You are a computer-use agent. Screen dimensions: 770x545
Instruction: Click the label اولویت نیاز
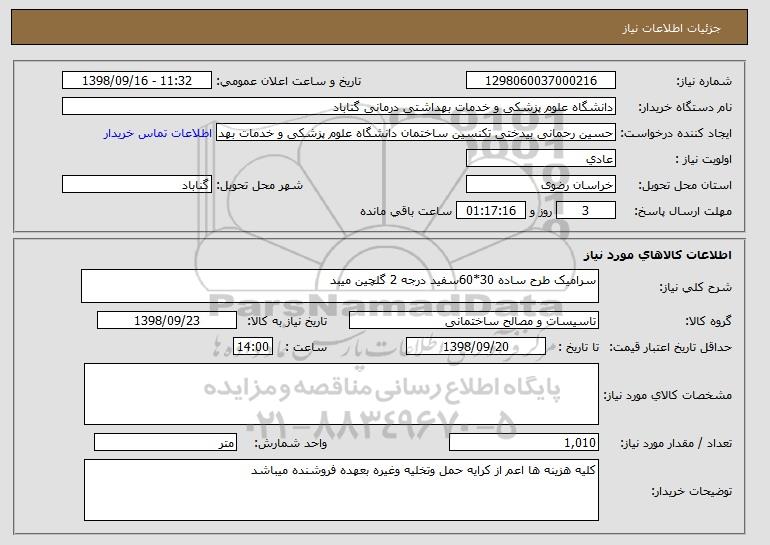coord(704,159)
